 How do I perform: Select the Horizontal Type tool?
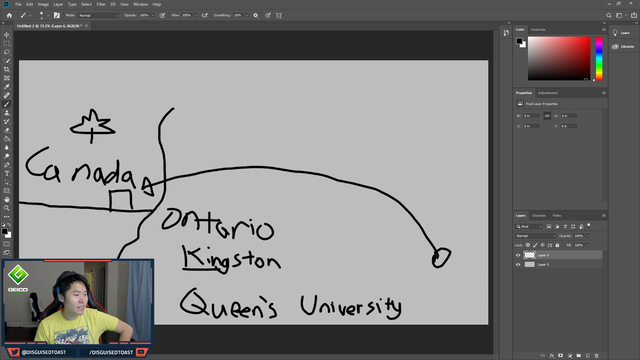(7, 173)
